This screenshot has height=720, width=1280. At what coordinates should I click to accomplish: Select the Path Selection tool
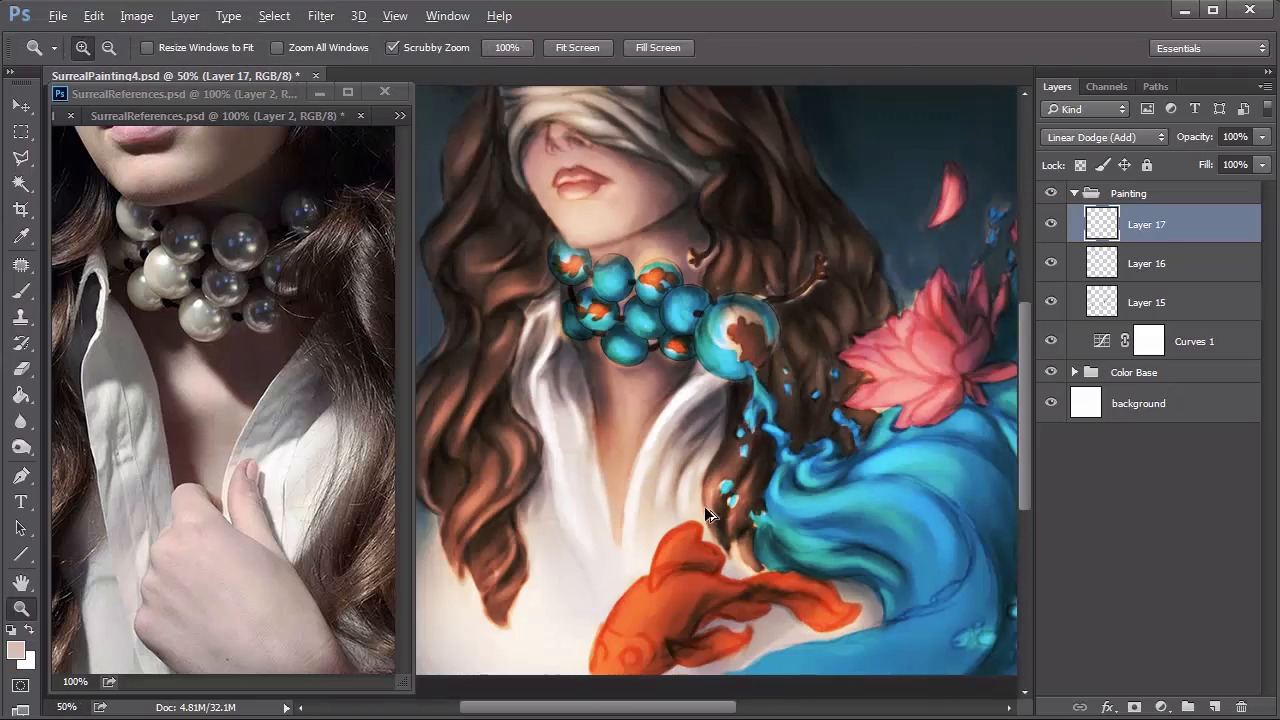21,528
